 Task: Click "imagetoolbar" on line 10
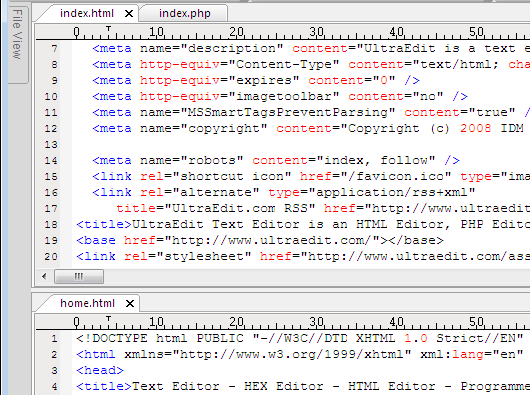pyautogui.click(x=284, y=97)
